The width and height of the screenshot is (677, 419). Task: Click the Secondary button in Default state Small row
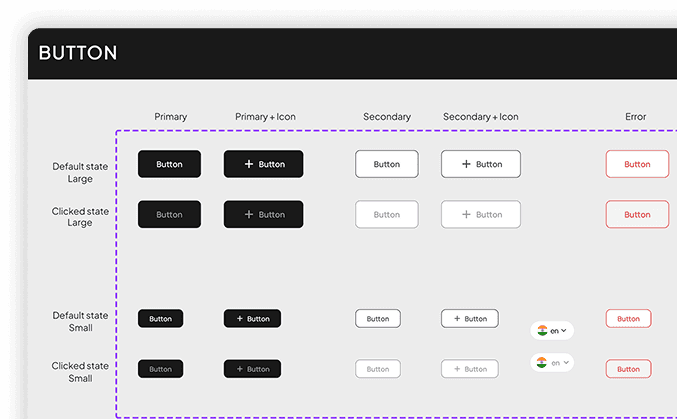(x=378, y=319)
